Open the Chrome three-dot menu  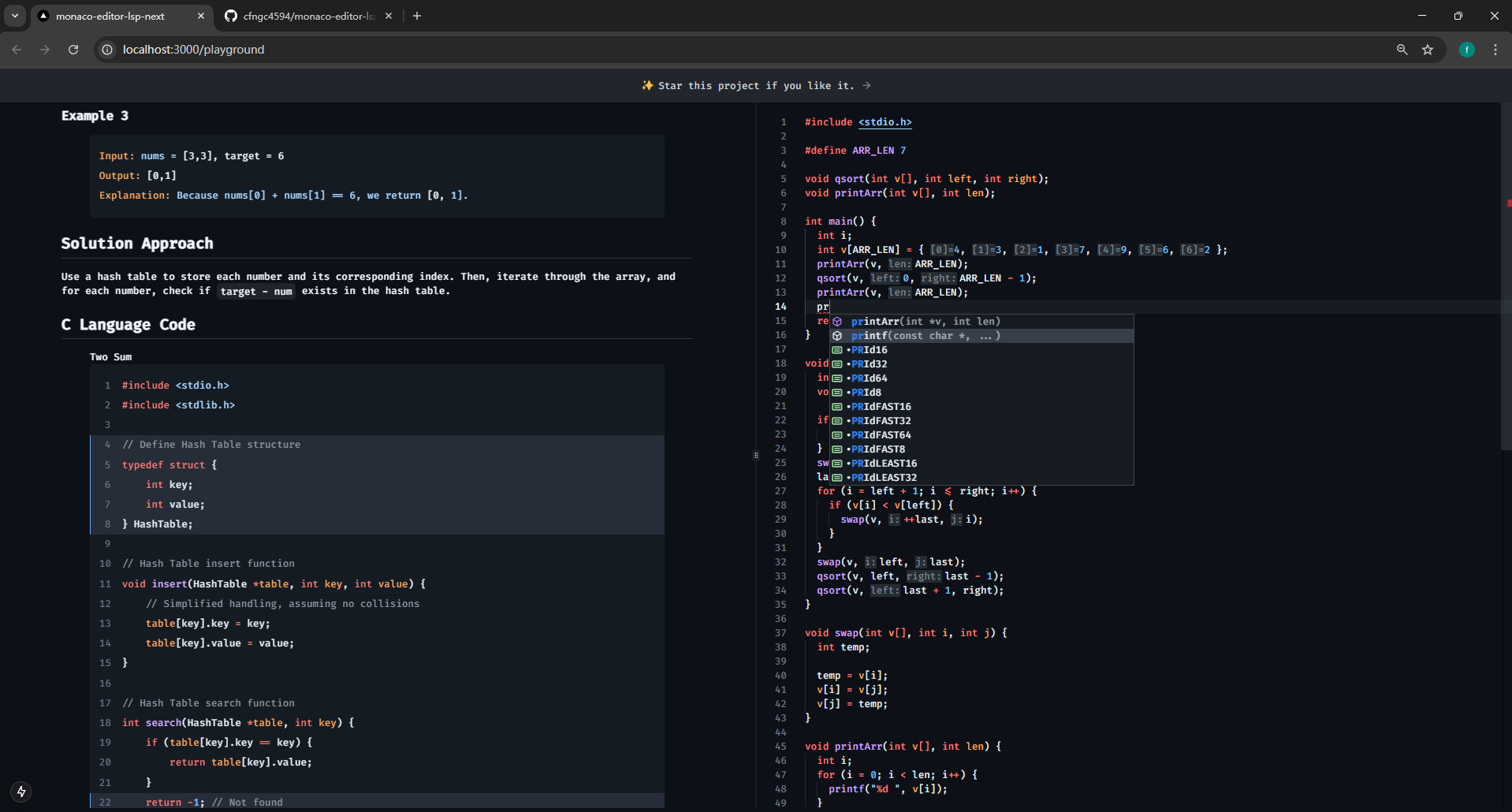[x=1495, y=50]
